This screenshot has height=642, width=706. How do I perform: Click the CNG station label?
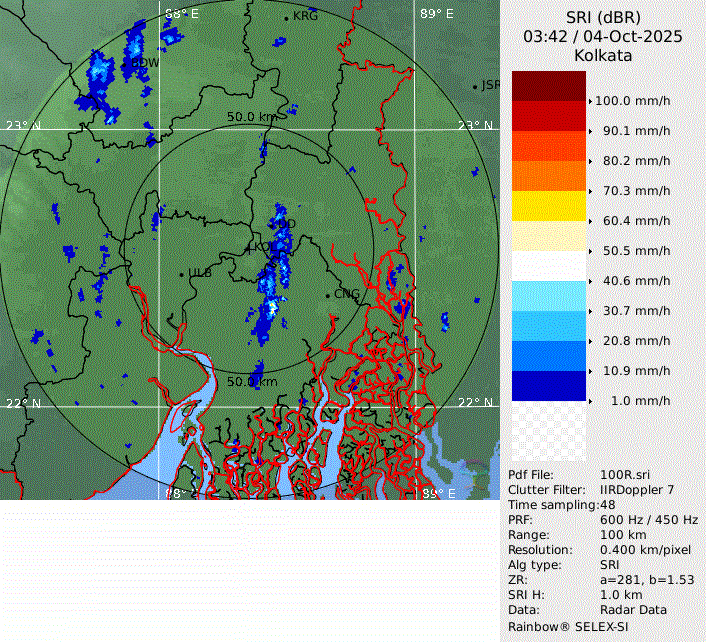[346, 294]
